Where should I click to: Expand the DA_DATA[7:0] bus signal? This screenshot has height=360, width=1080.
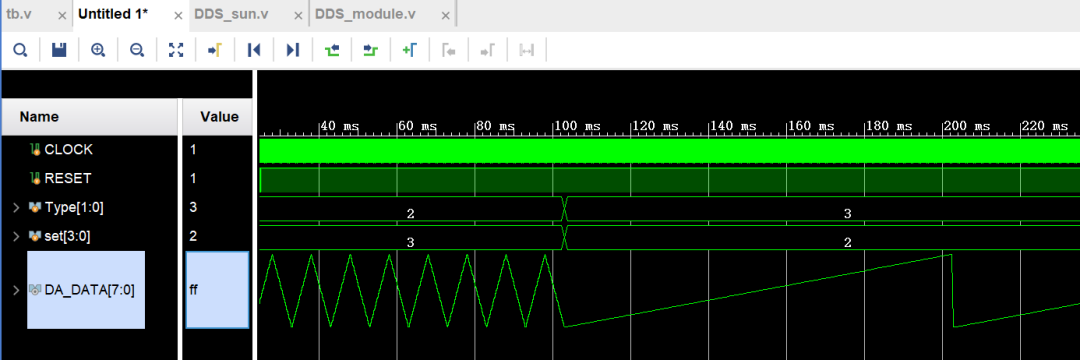click(16, 290)
